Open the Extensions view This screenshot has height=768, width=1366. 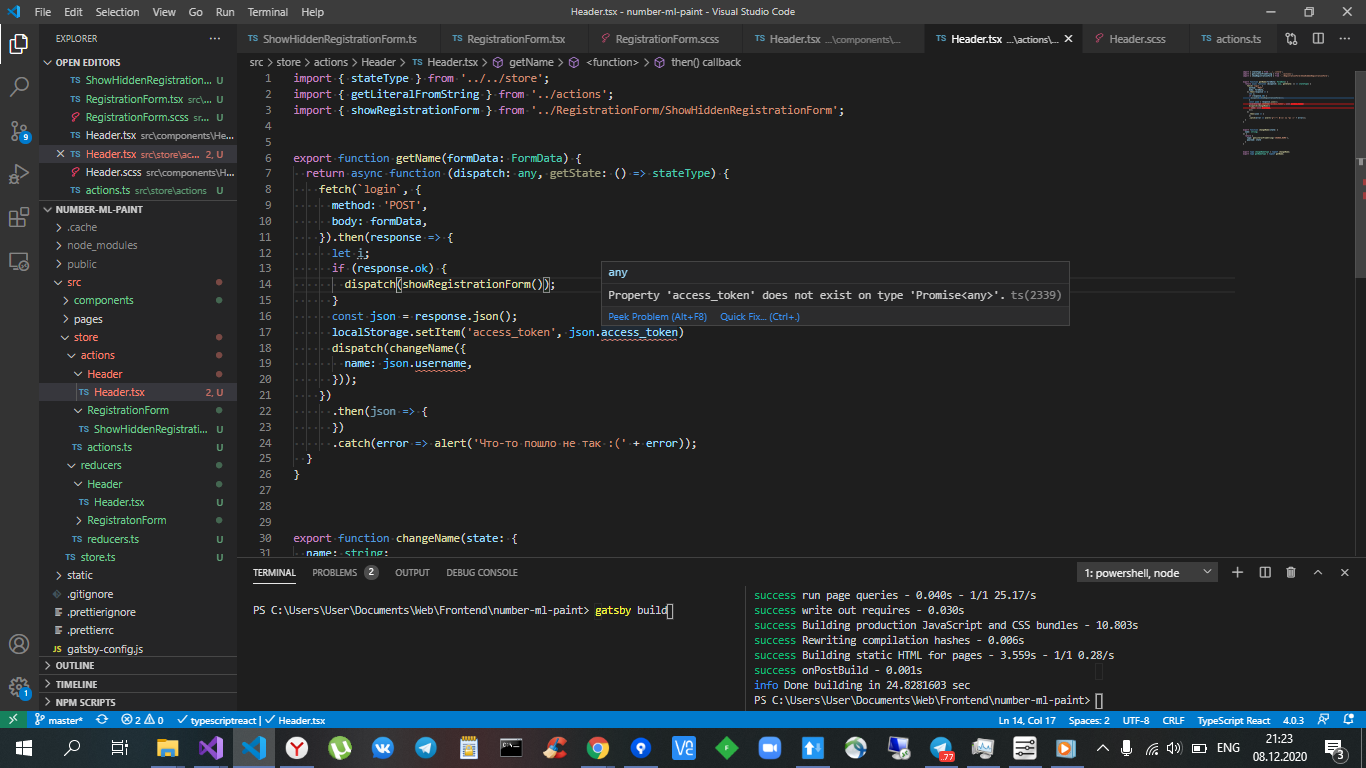(x=19, y=218)
